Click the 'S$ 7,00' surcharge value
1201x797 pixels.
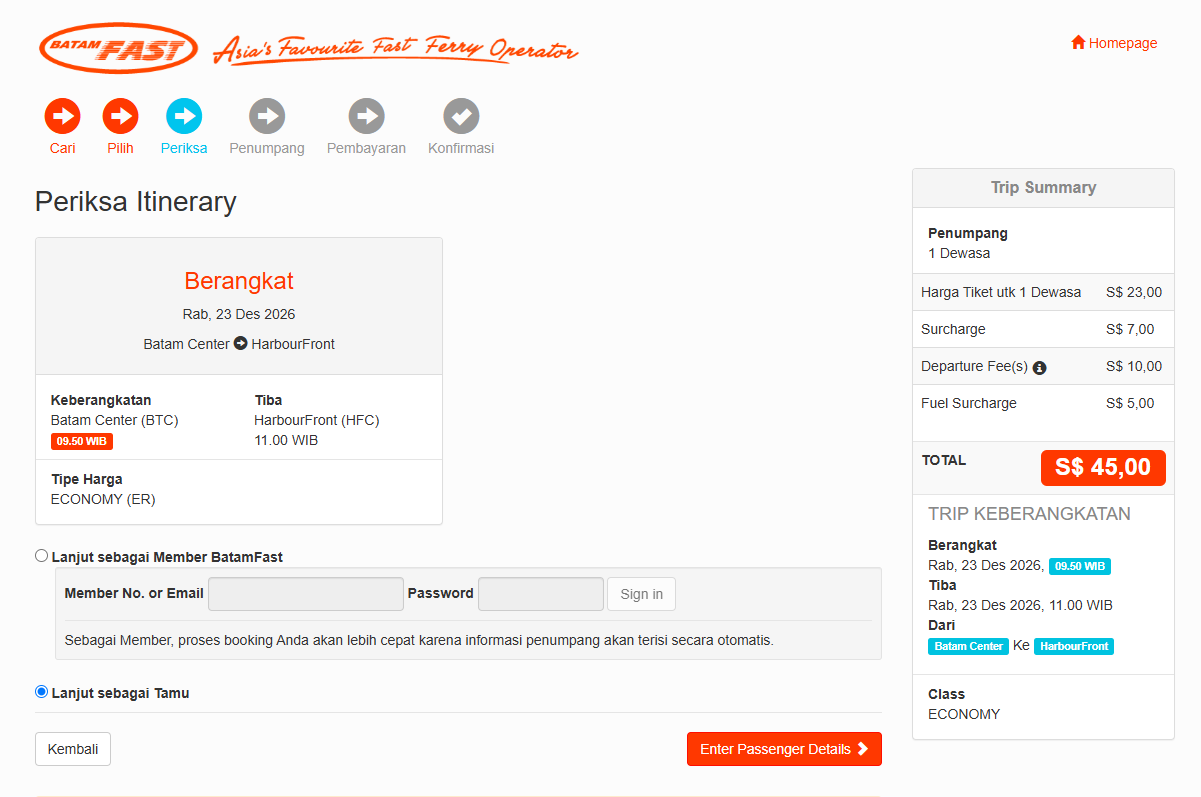pyautogui.click(x=1130, y=329)
